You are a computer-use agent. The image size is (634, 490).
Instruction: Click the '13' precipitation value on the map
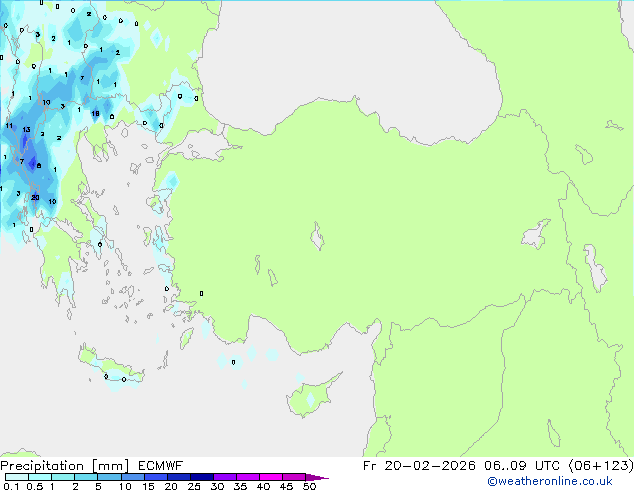(26, 130)
